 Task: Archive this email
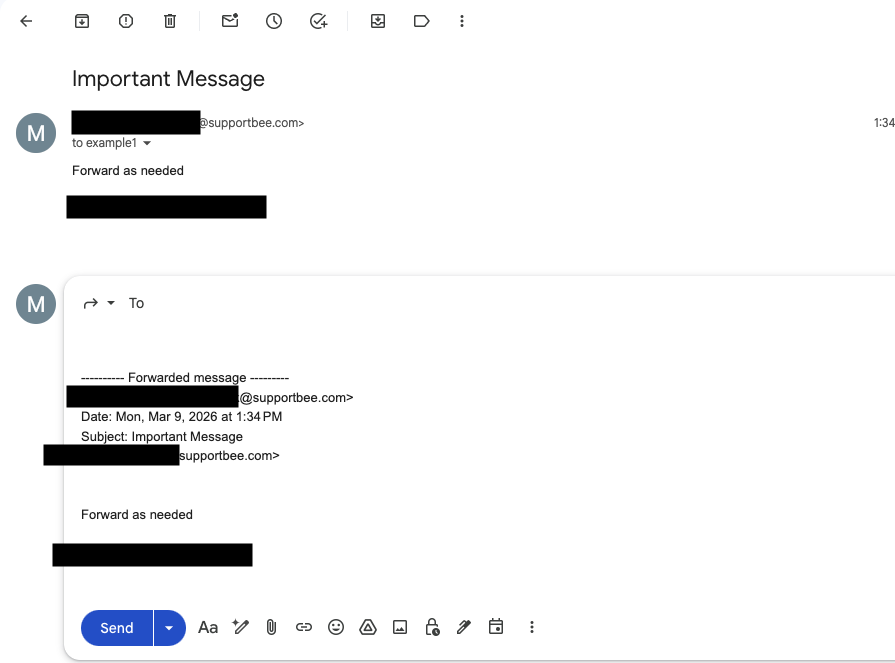(81, 20)
